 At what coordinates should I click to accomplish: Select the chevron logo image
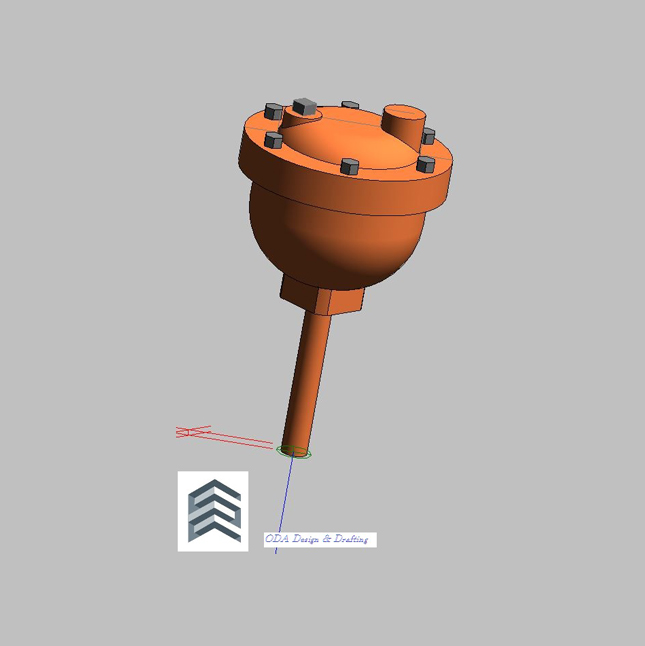coord(213,511)
